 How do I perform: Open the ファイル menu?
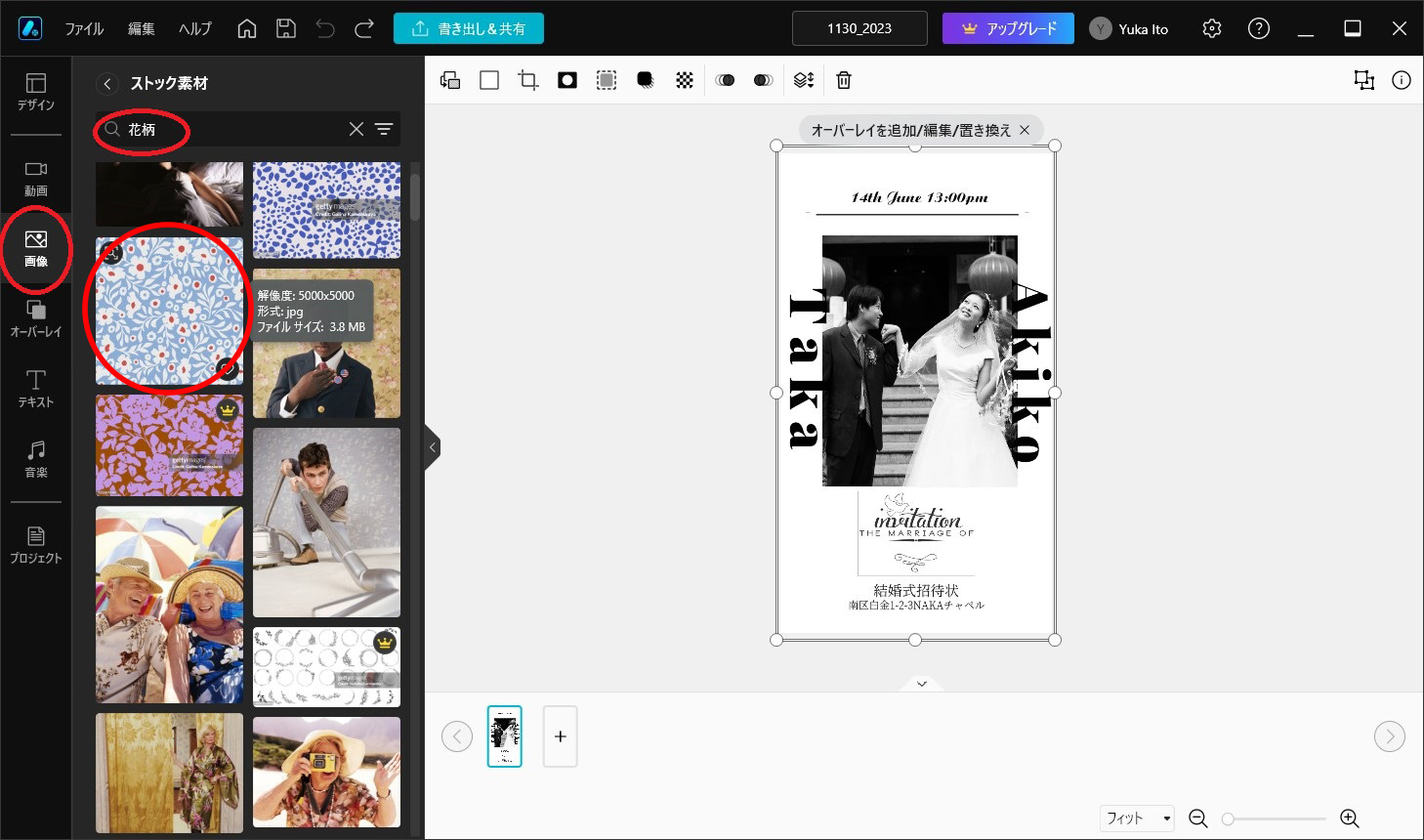click(x=84, y=28)
